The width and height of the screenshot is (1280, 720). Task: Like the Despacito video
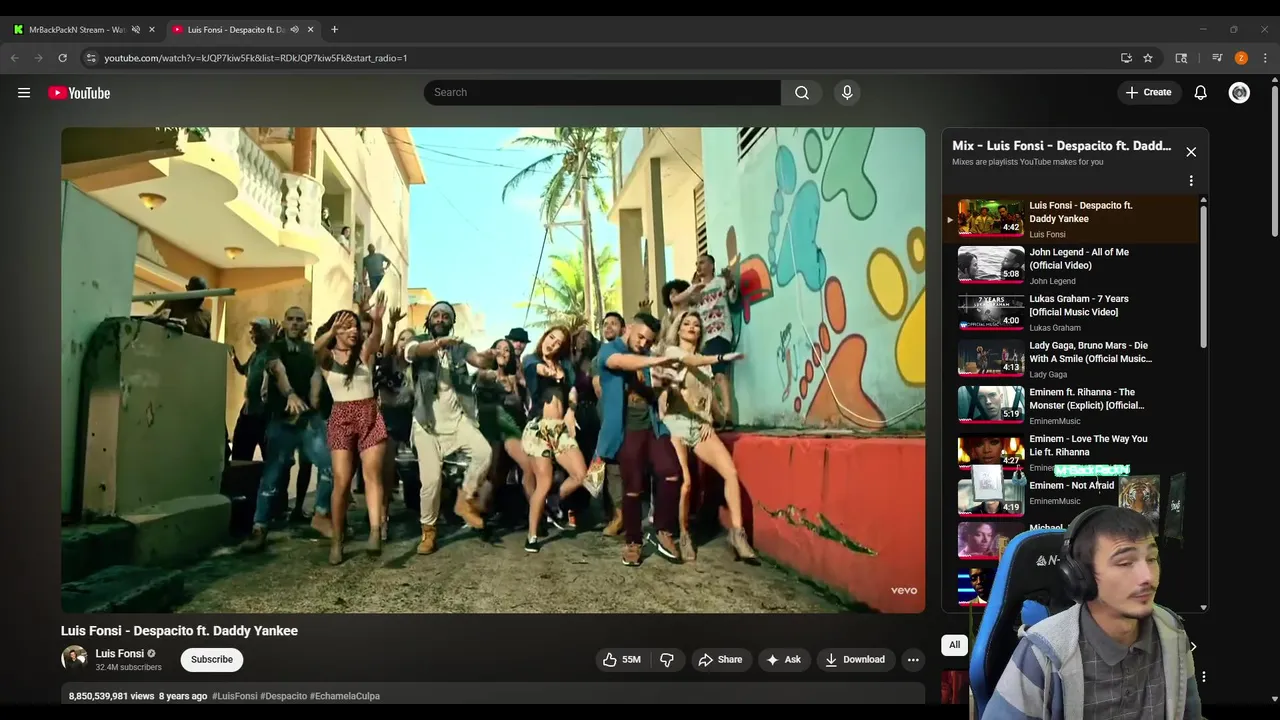point(621,659)
